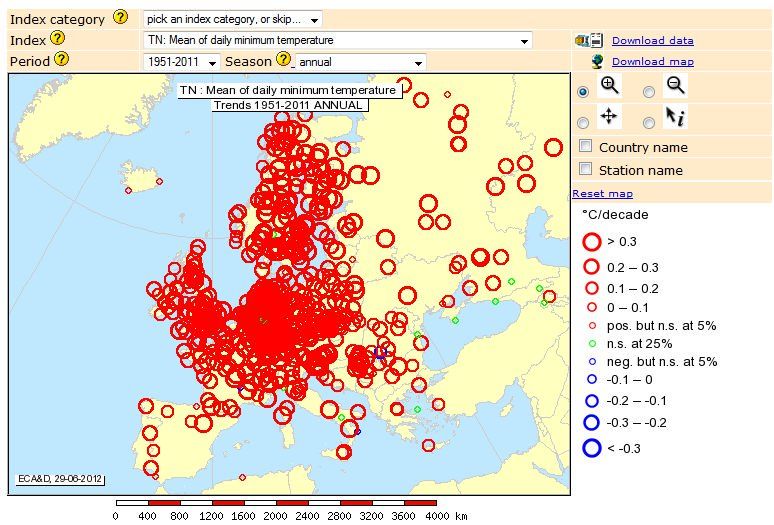Screen dimensions: 774x525
Task: Click the pan four-arrow move icon
Action: (609, 116)
